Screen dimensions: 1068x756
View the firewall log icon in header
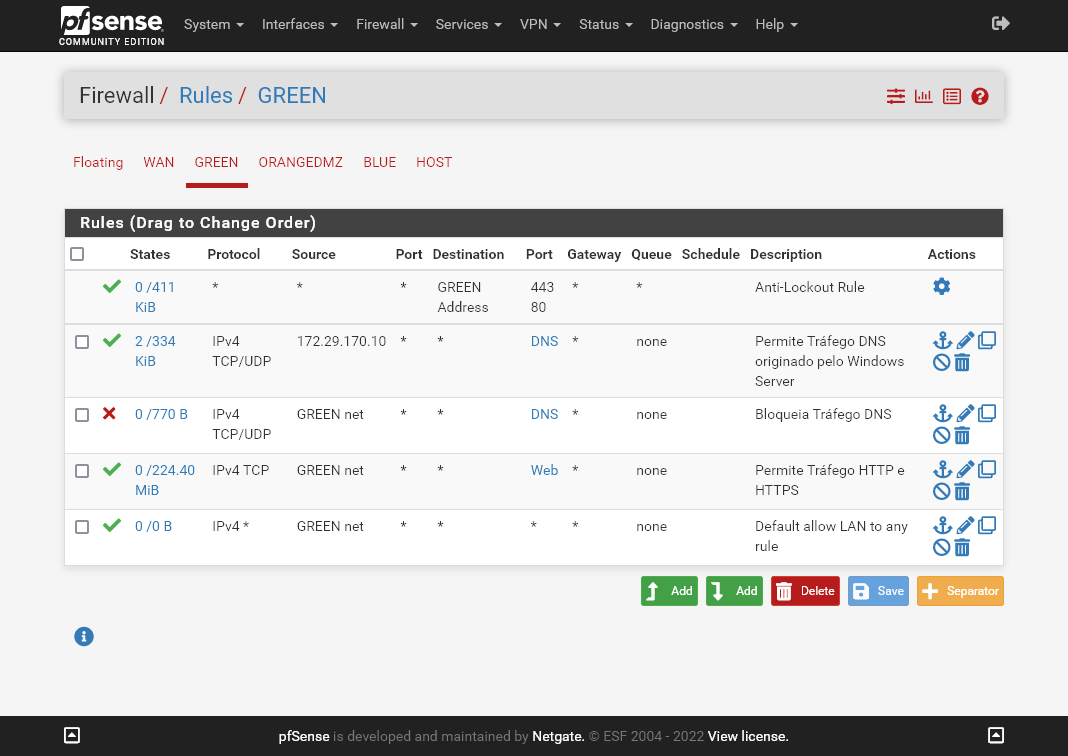click(951, 96)
